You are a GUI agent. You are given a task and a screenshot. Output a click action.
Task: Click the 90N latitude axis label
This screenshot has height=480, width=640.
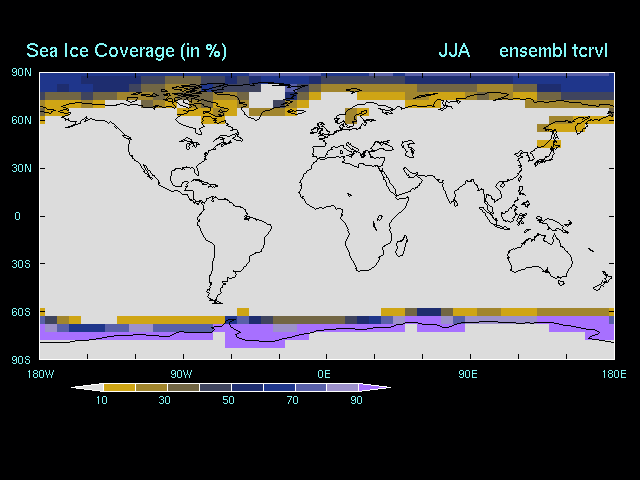[x=21, y=72]
